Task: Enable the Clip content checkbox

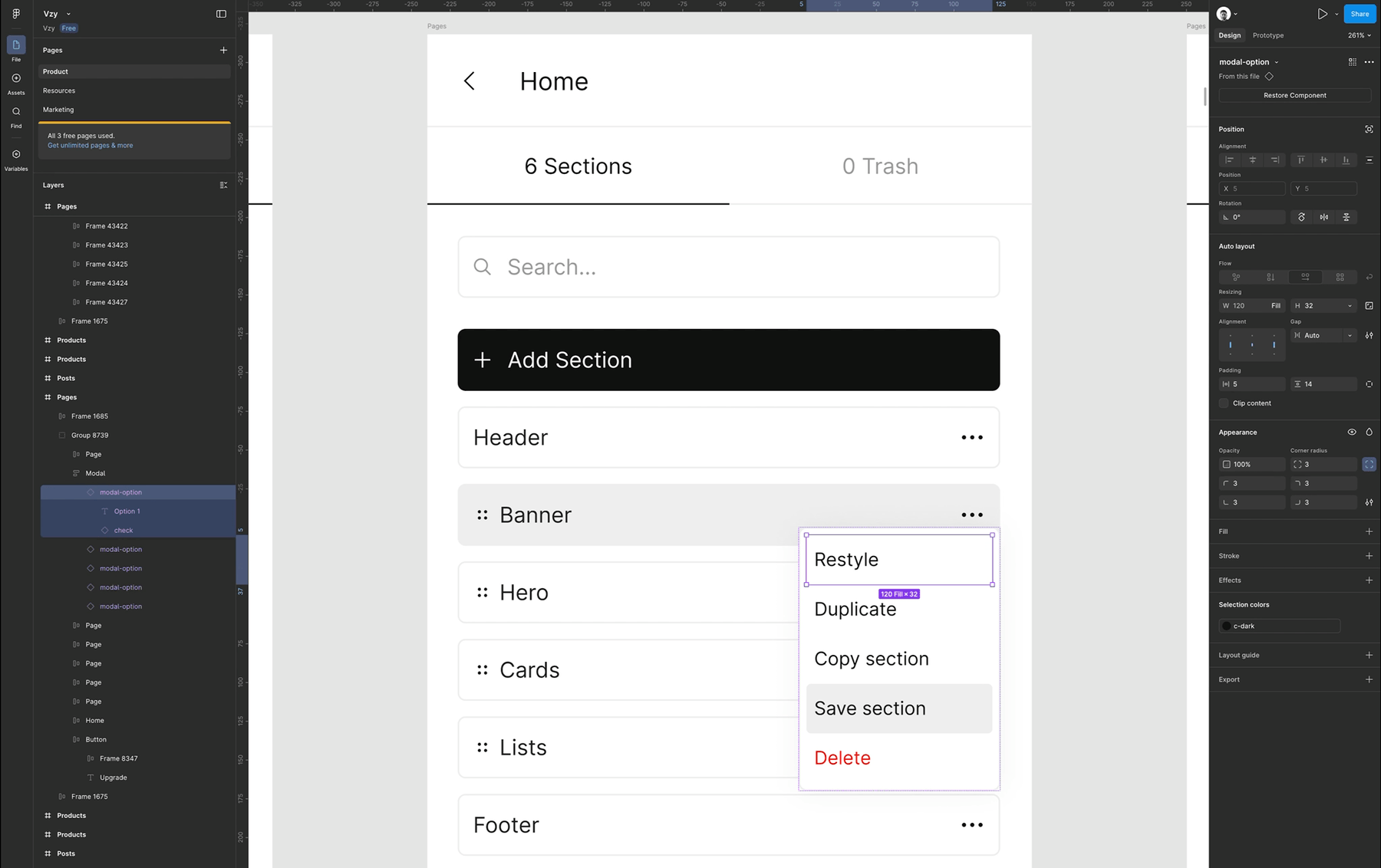Action: [x=1224, y=403]
